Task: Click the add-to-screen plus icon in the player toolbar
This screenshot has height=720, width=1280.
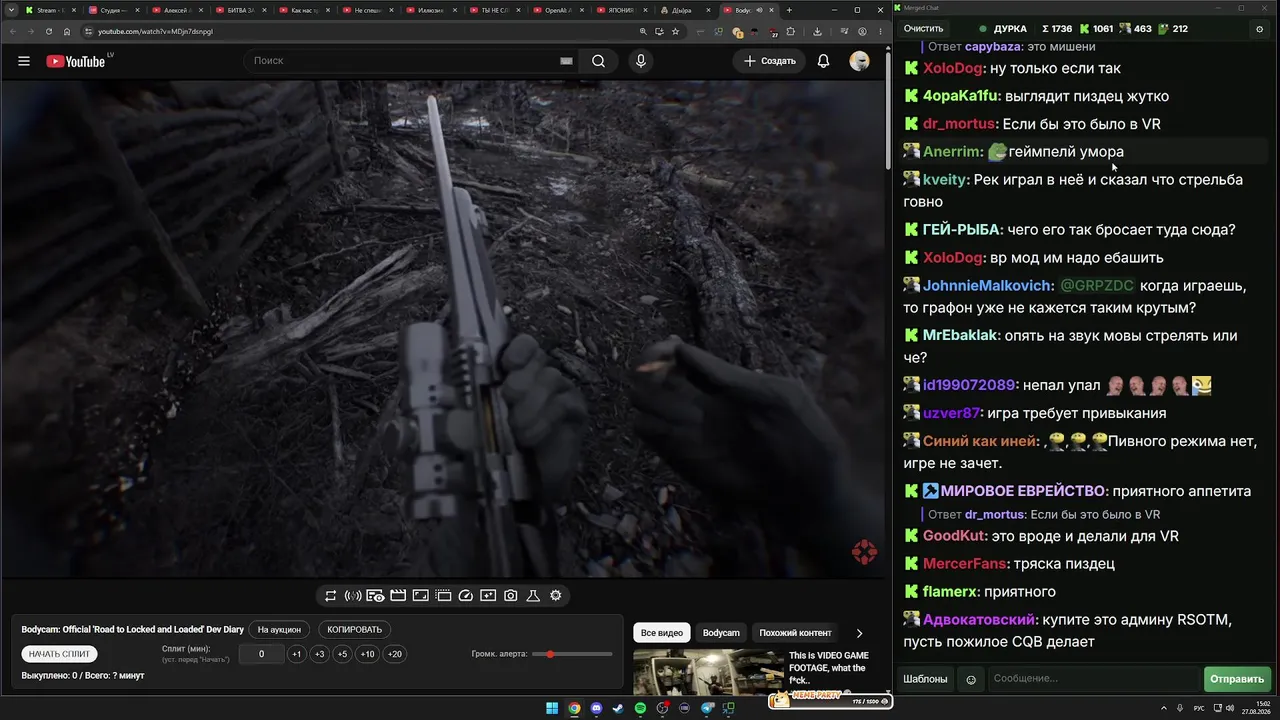Action: (x=488, y=596)
